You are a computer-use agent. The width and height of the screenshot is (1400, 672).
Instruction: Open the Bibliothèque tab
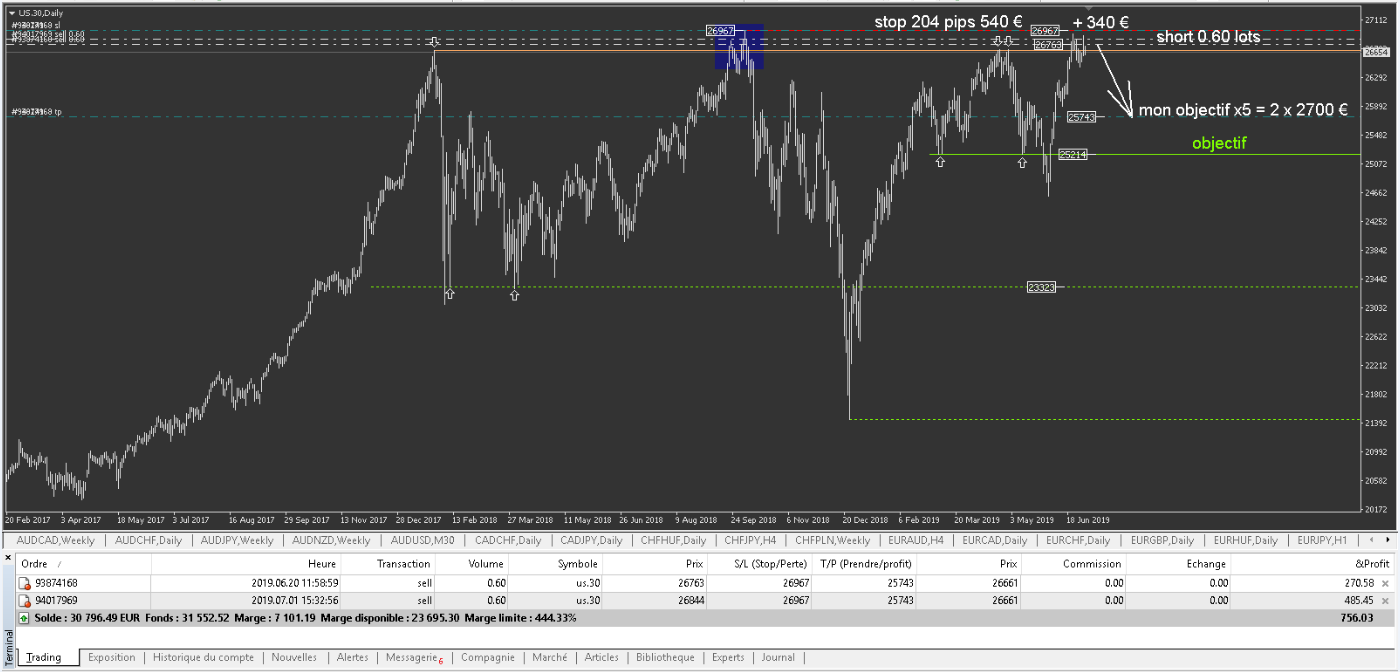(665, 657)
